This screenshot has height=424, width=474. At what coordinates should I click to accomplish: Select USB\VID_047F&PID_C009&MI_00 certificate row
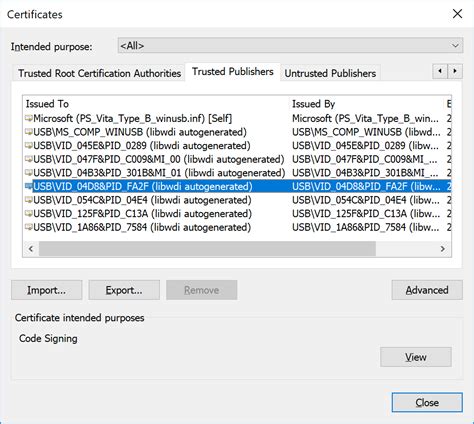click(x=237, y=159)
